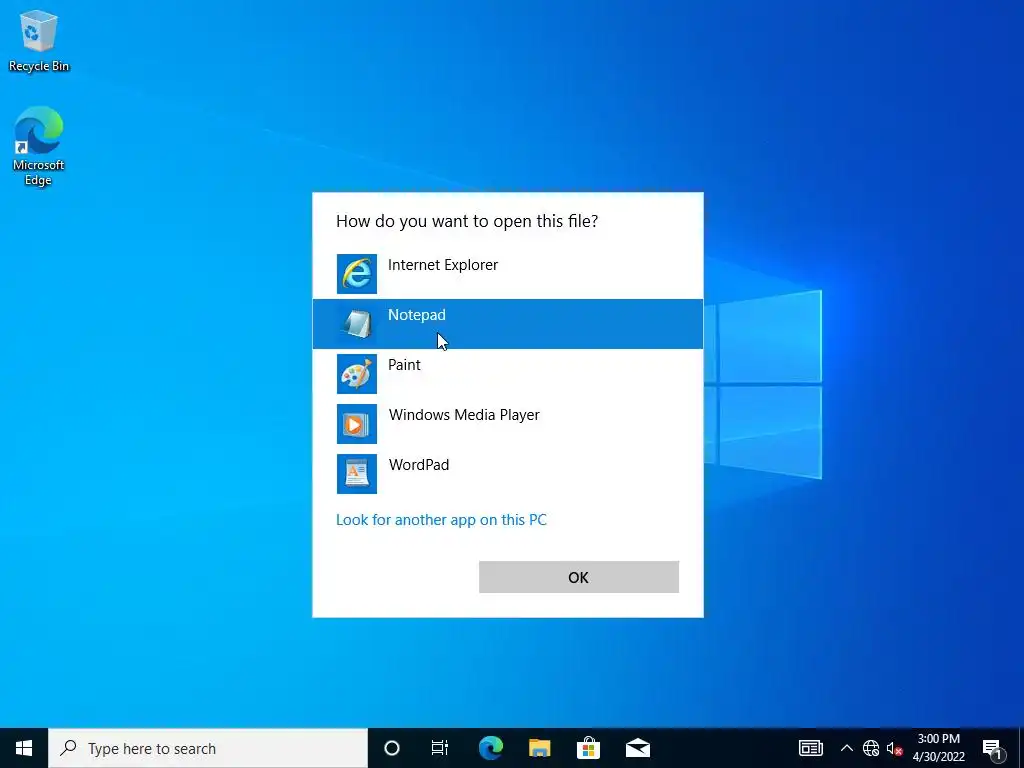Expand hidden system tray icons chevron

846,748
